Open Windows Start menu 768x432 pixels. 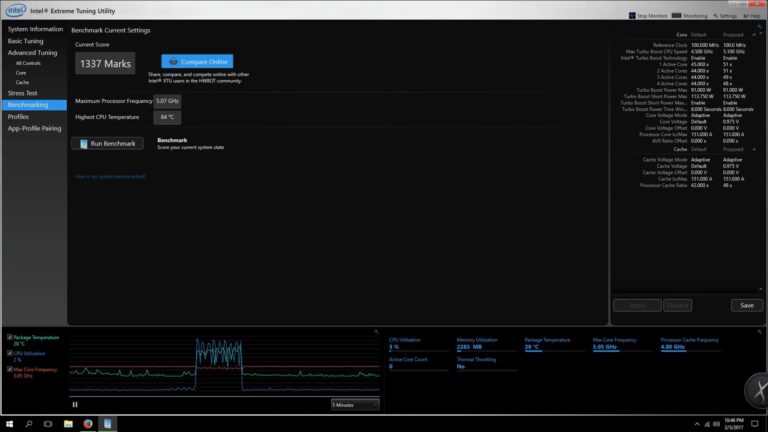click(x=10, y=423)
